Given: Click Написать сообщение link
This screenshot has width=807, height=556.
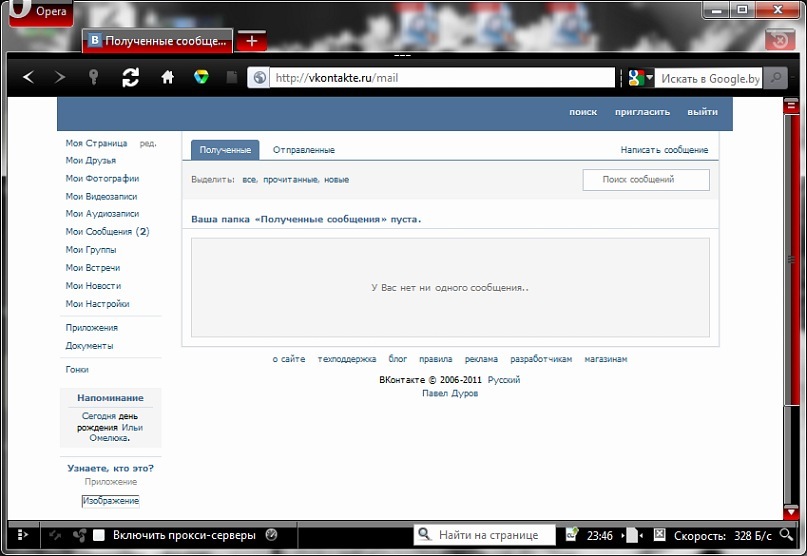Looking at the screenshot, I should pos(664,150).
